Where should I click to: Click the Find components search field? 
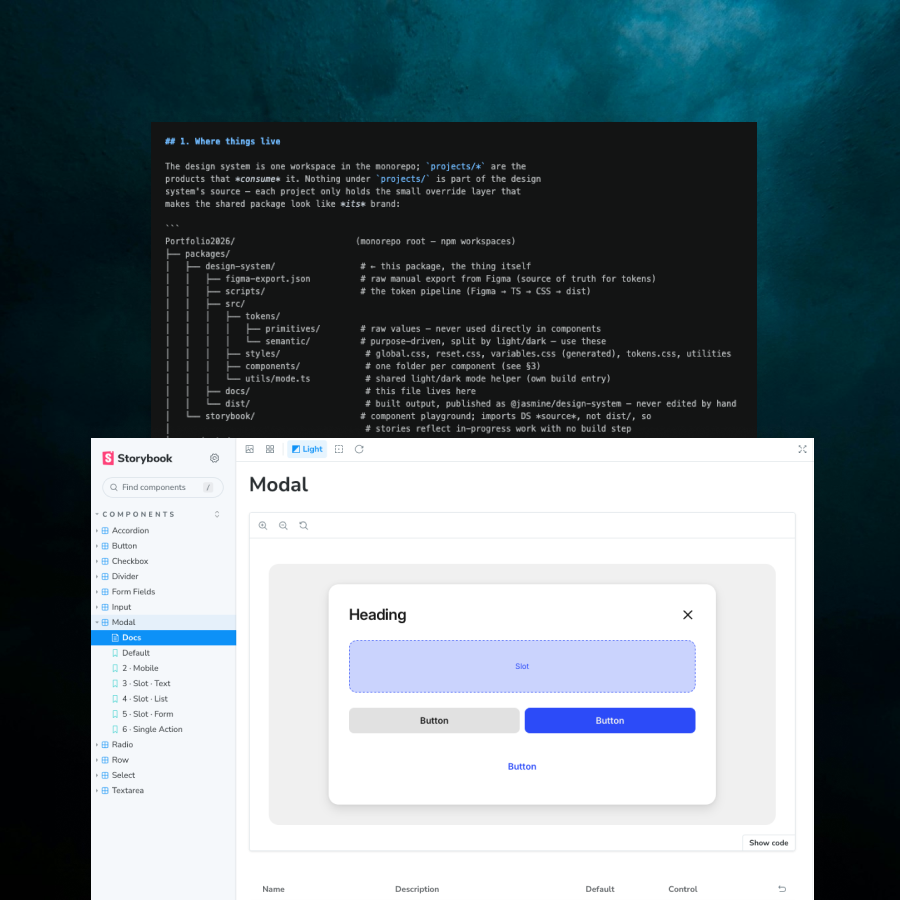click(x=162, y=487)
